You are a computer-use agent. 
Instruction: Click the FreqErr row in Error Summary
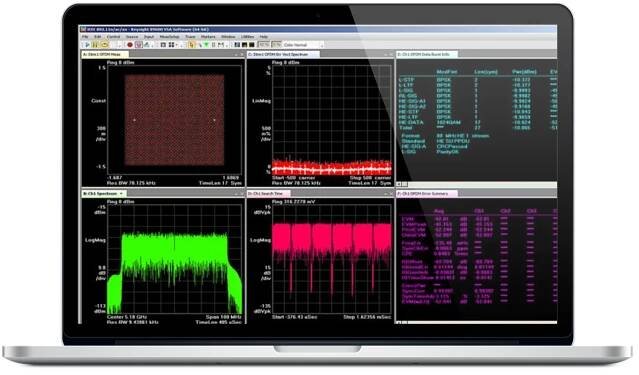pos(478,243)
